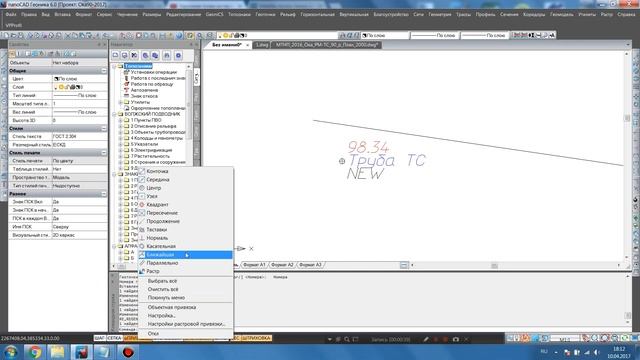Collapse the ВОЛЖСКИЙ ПОДВОДНИК tree node
This screenshot has height=360, width=640.
click(x=114, y=114)
